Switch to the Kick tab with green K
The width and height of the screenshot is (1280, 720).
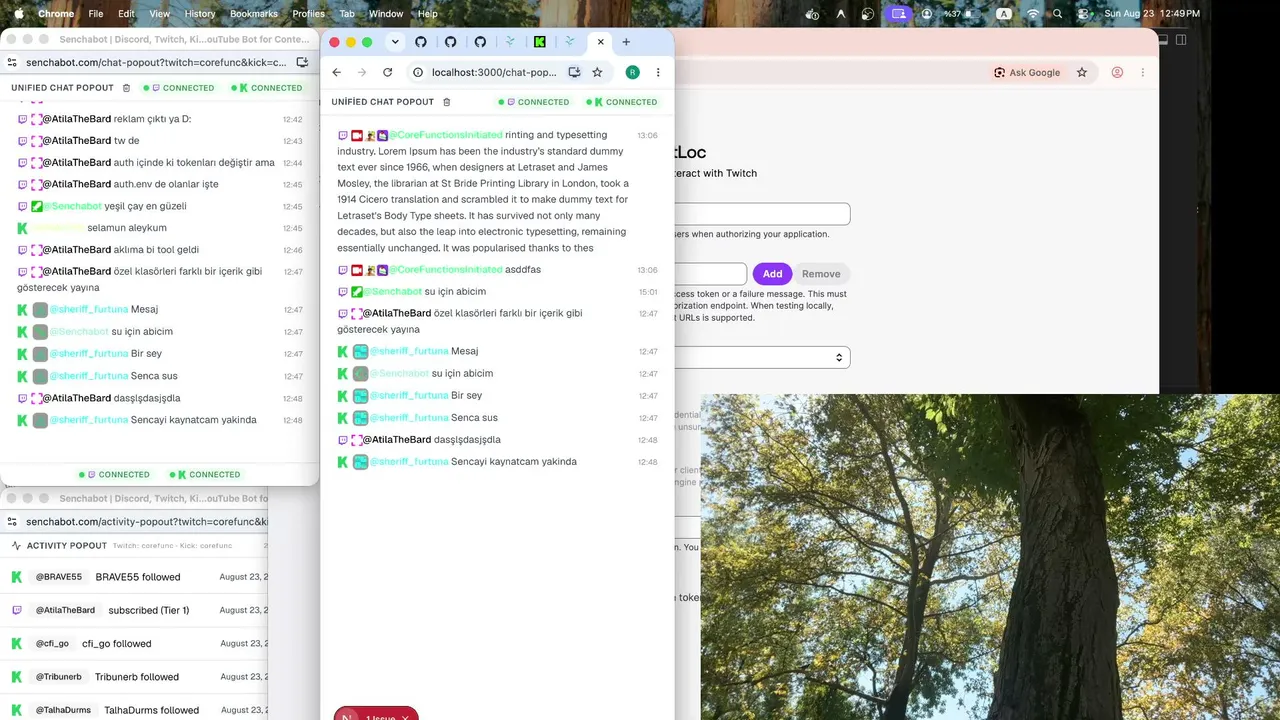click(x=539, y=42)
